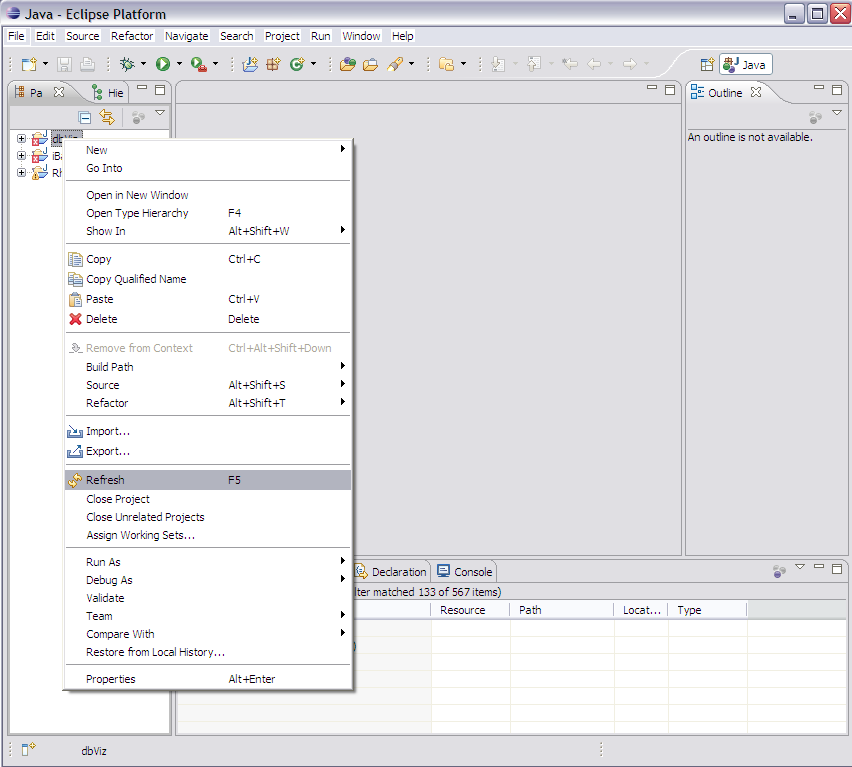
Task: Click the focus-on-task icon in bottom panel
Action: pyautogui.click(x=779, y=571)
